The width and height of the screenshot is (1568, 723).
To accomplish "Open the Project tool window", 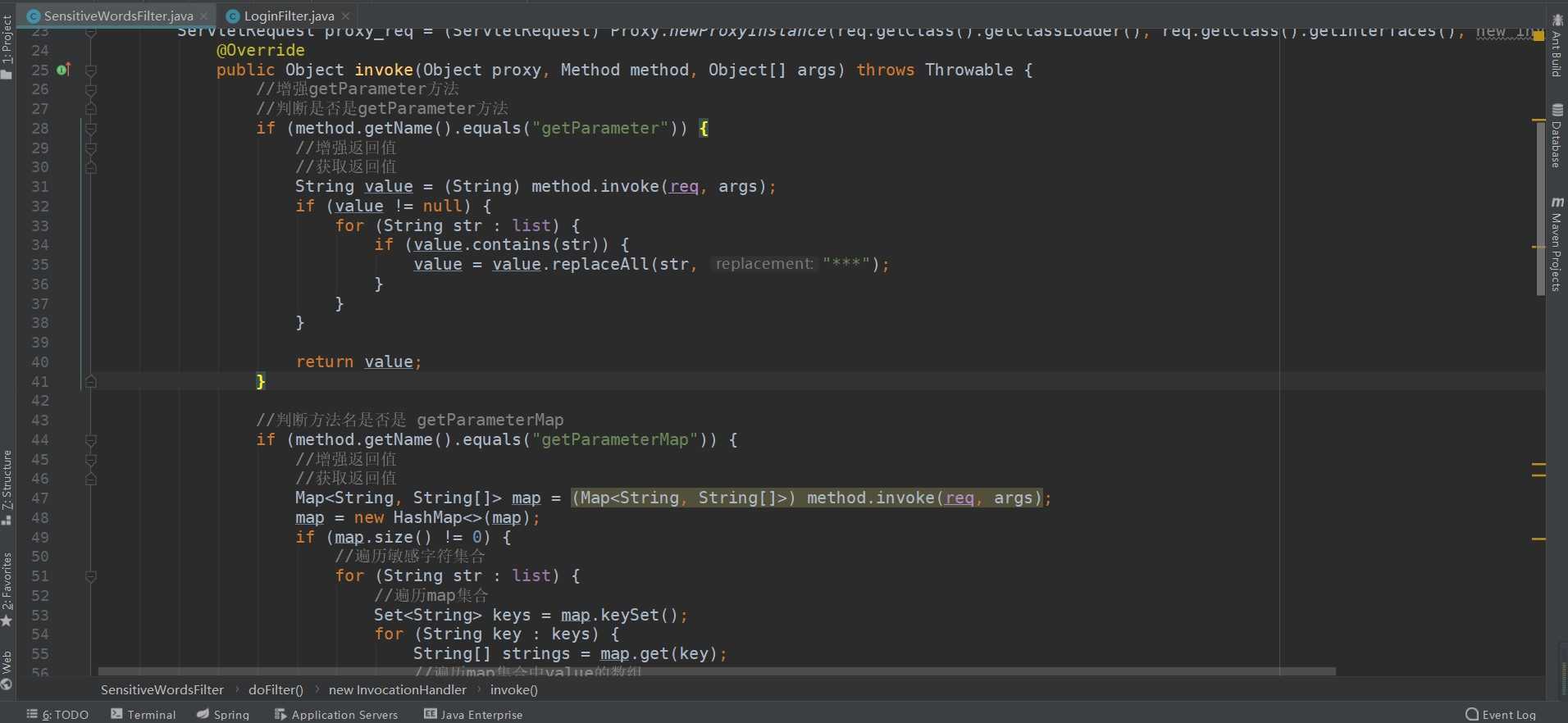I will pyautogui.click(x=7, y=47).
